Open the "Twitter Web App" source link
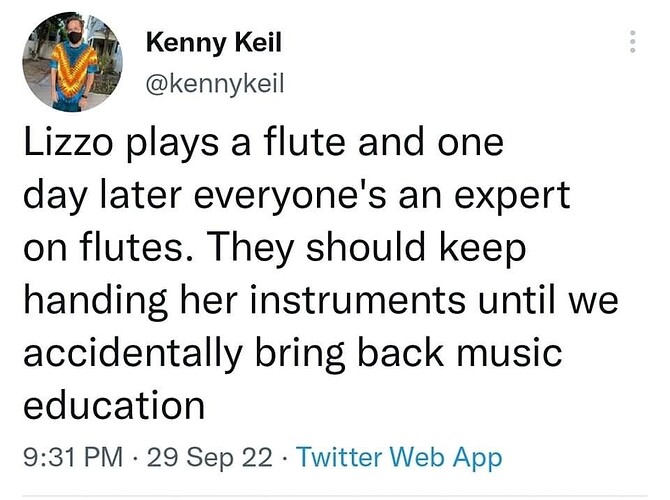Image resolution: width=670 pixels, height=500 pixels. coord(400,458)
